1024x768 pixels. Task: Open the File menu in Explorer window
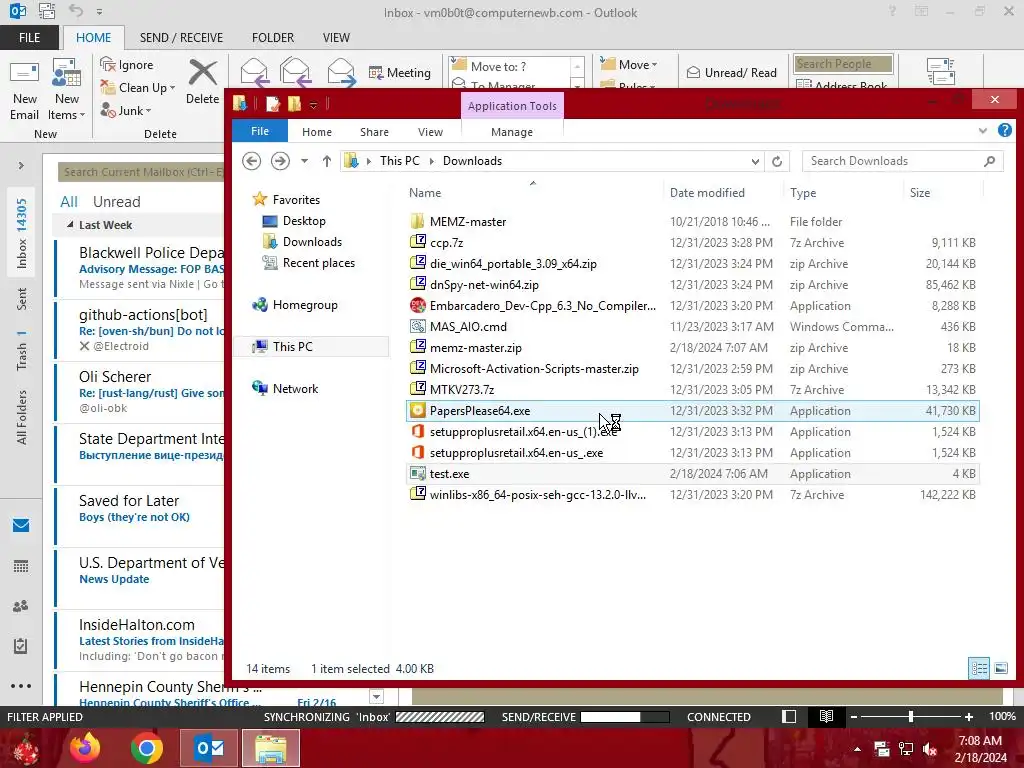(260, 131)
